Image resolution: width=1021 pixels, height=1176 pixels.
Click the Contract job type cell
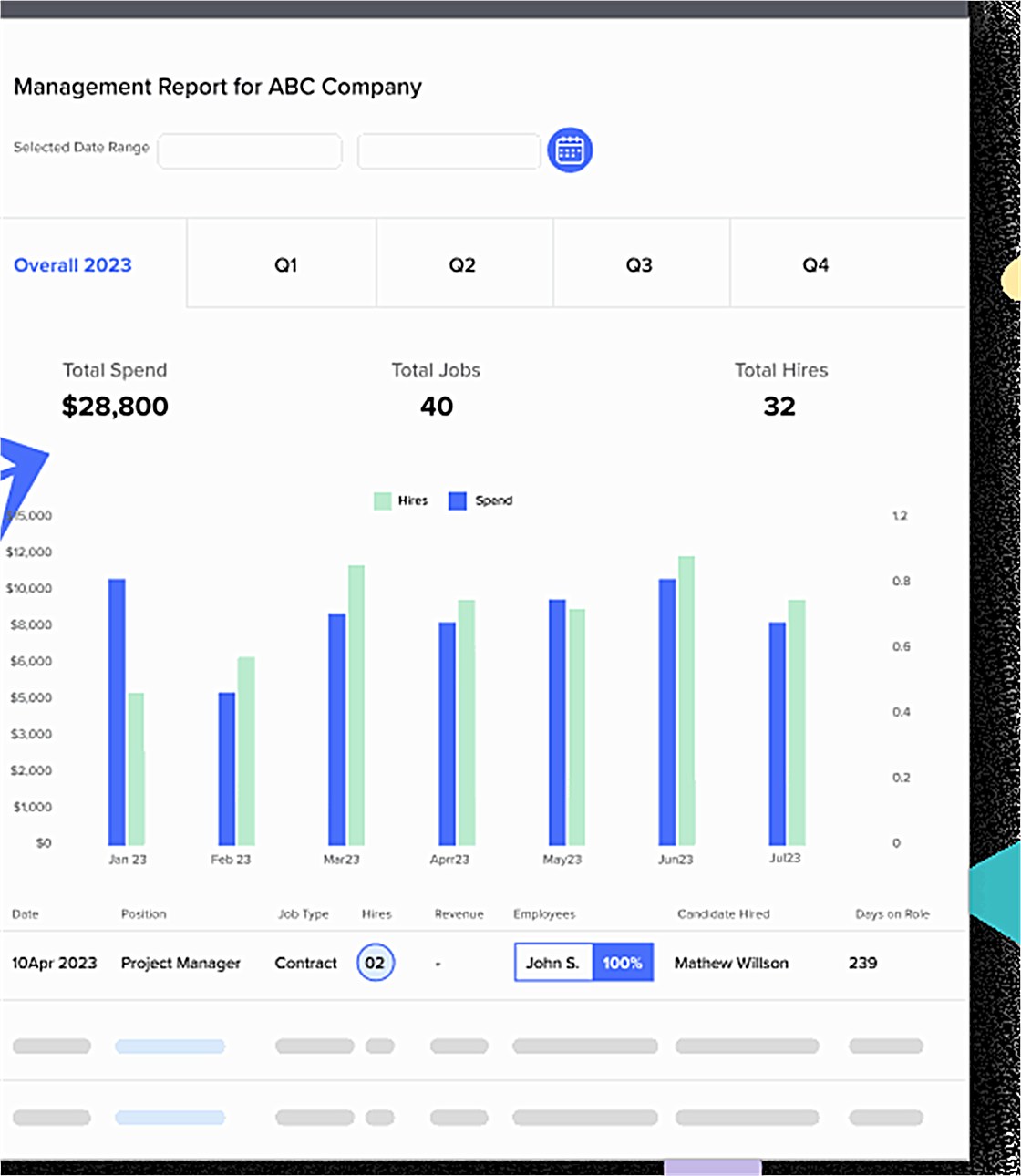pyautogui.click(x=306, y=963)
